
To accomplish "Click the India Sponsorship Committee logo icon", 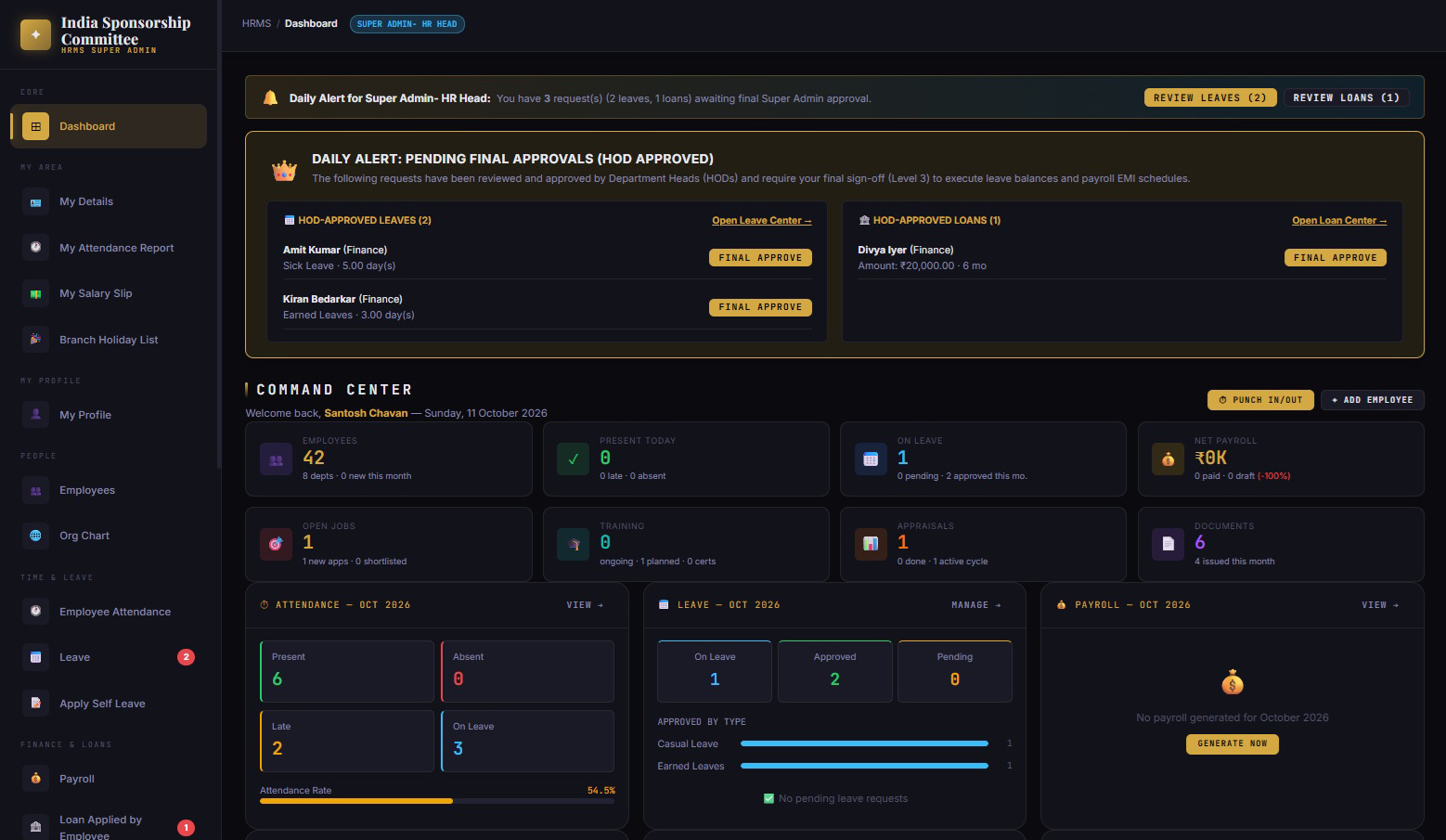I will click(35, 34).
